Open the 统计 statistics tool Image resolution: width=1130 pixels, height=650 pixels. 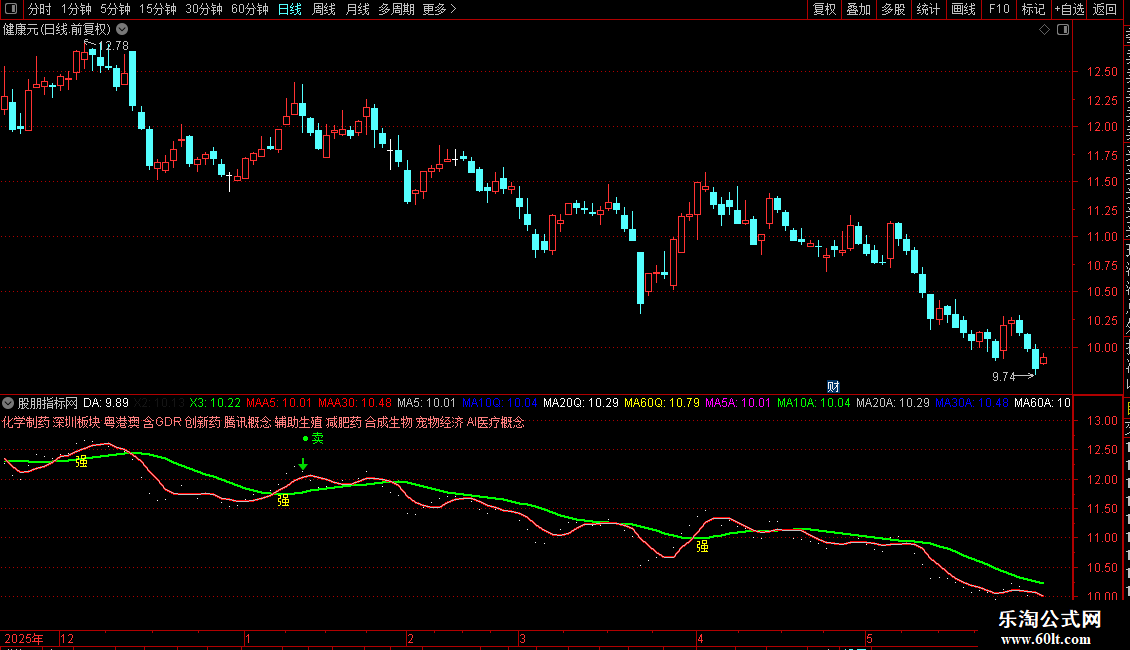coord(927,9)
